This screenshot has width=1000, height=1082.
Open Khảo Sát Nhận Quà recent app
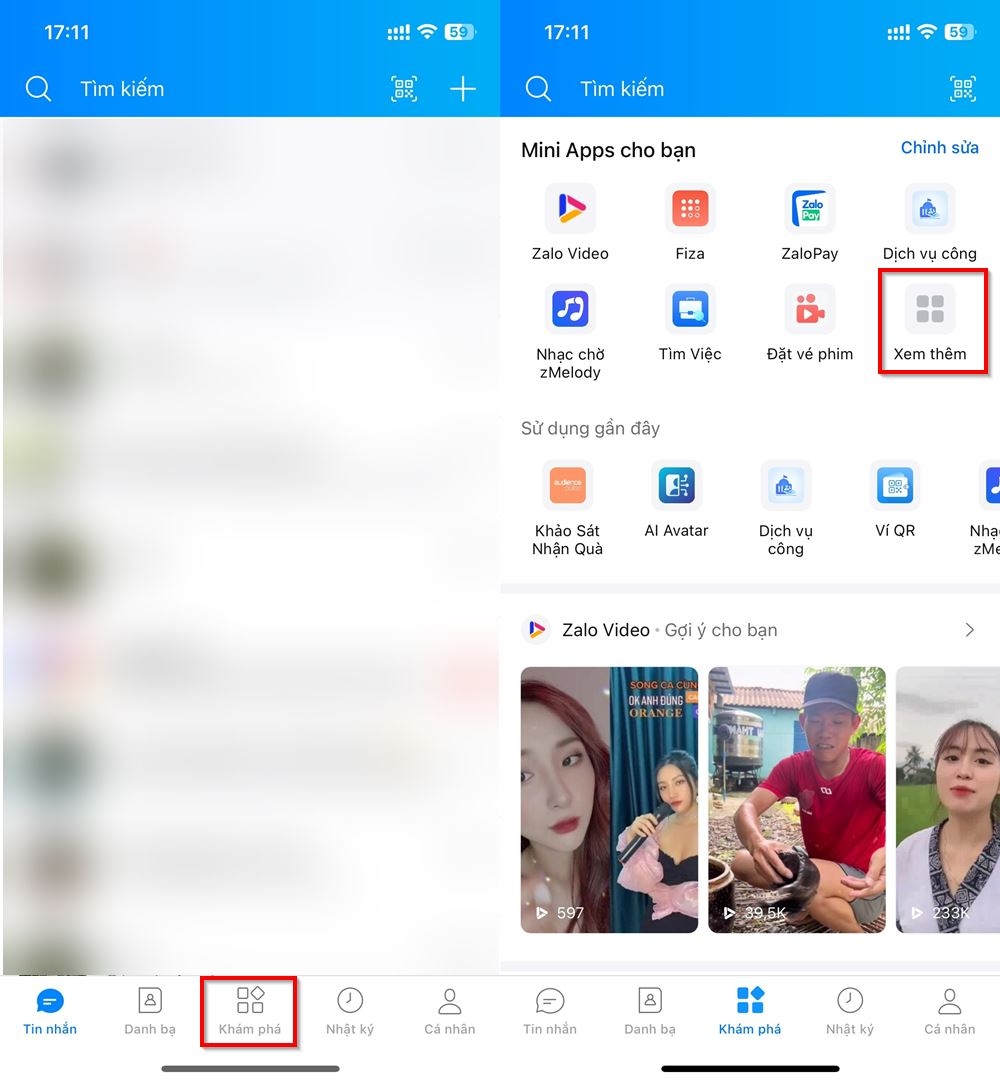click(567, 509)
